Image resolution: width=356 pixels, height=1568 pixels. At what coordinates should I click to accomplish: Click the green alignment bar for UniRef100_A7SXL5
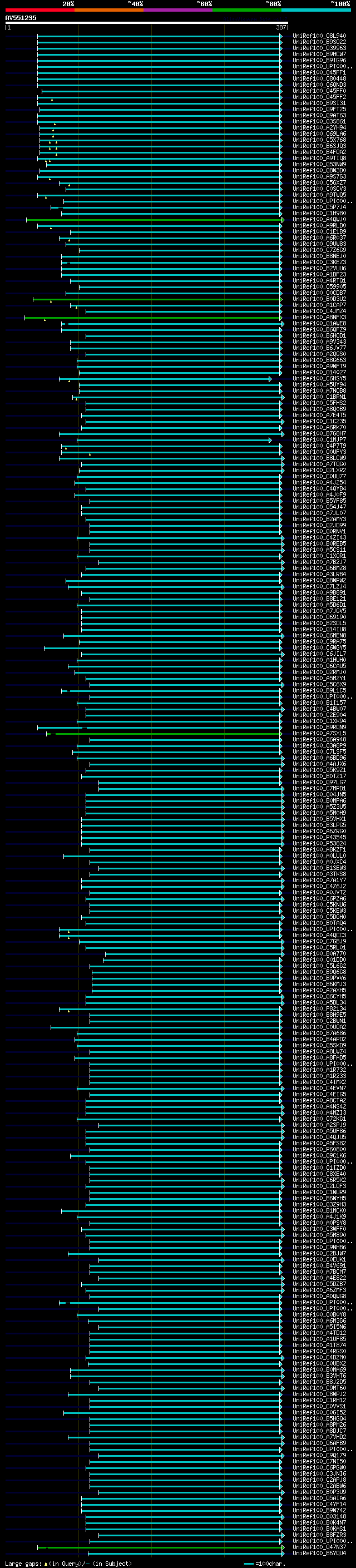164,734
